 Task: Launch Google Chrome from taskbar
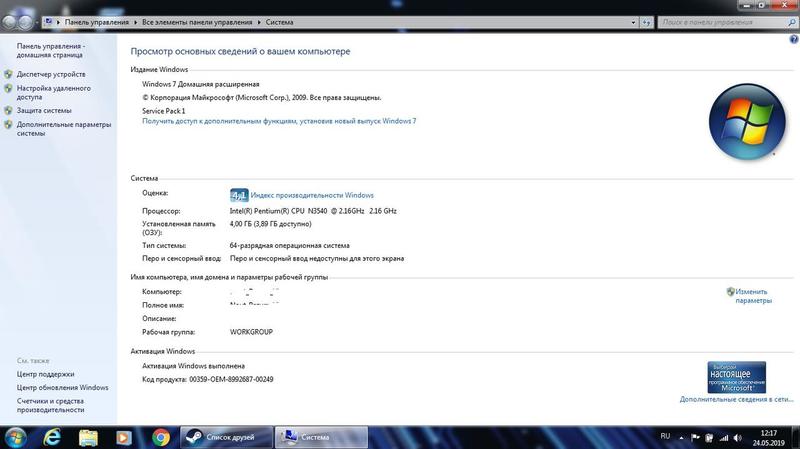tap(161, 438)
